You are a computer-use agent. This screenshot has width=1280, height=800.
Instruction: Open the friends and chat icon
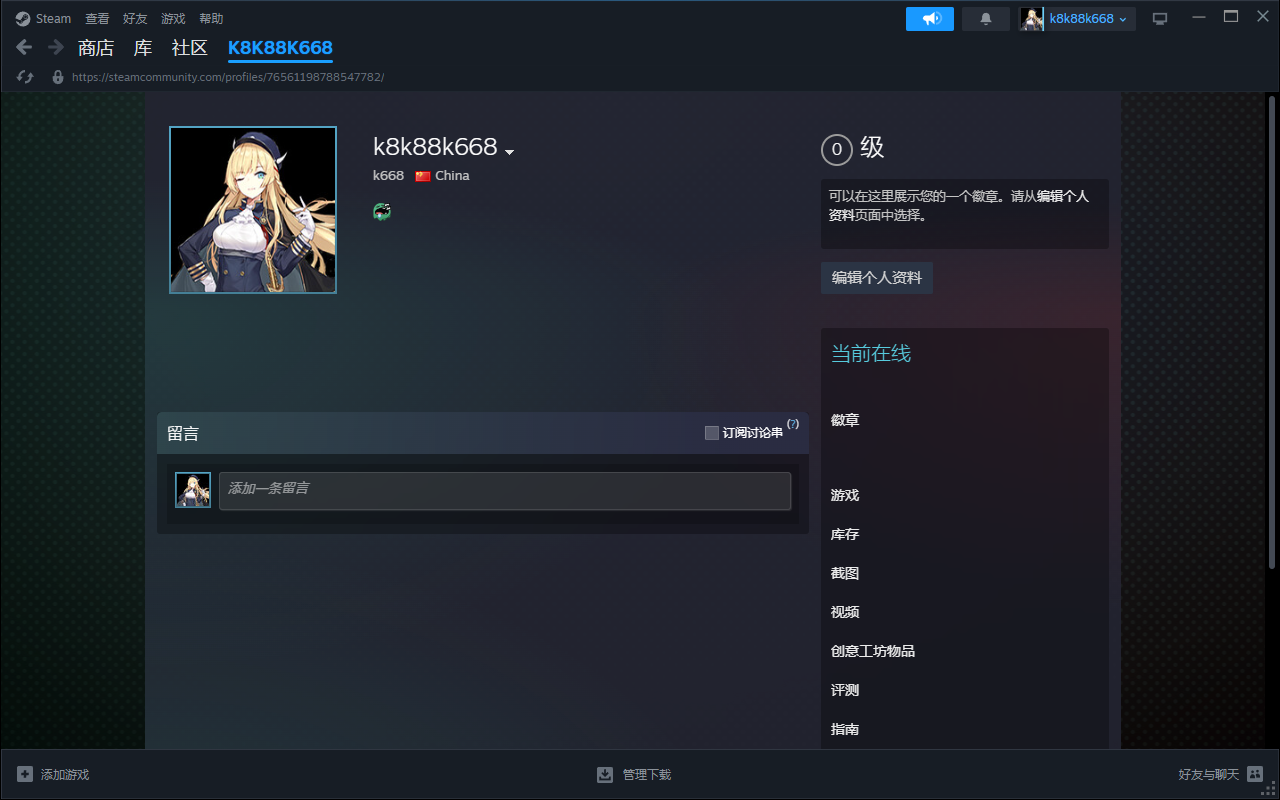click(1255, 774)
